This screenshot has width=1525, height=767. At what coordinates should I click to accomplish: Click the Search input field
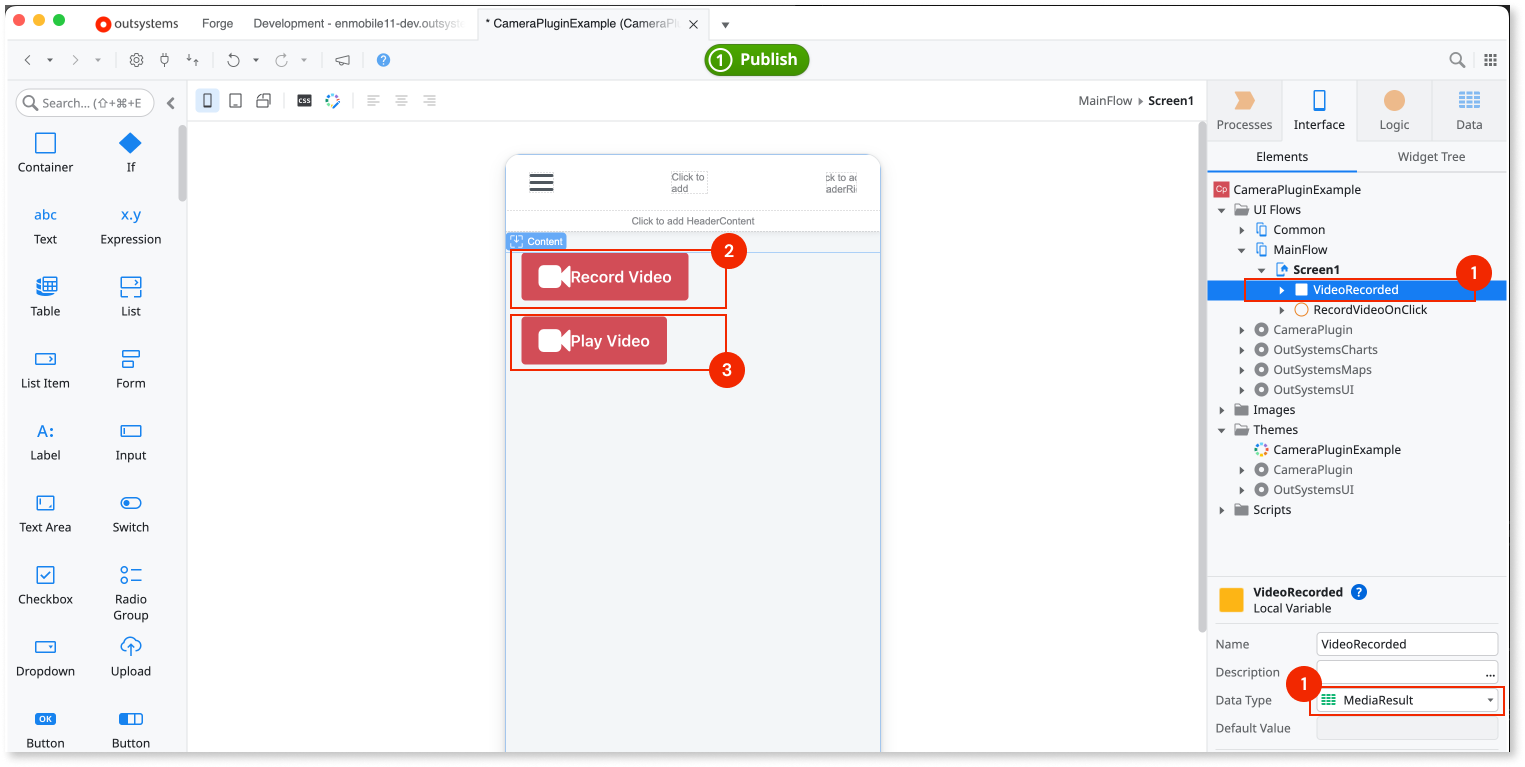(x=85, y=102)
